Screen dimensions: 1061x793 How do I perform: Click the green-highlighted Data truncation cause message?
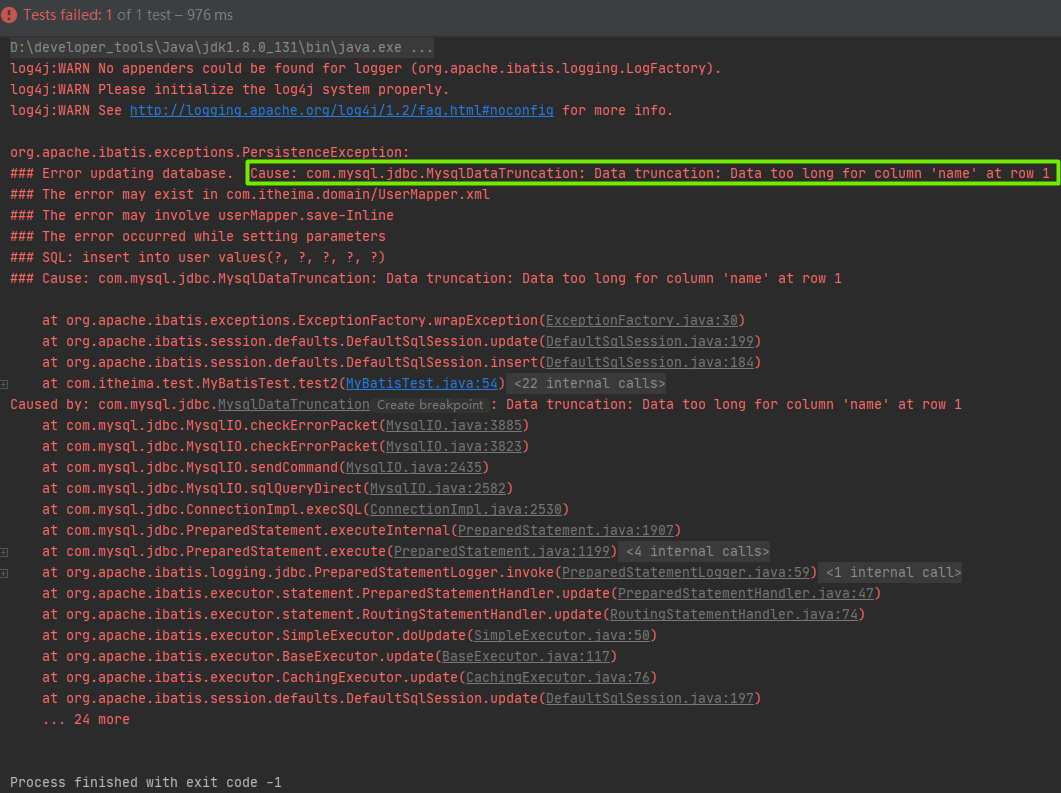pos(651,173)
